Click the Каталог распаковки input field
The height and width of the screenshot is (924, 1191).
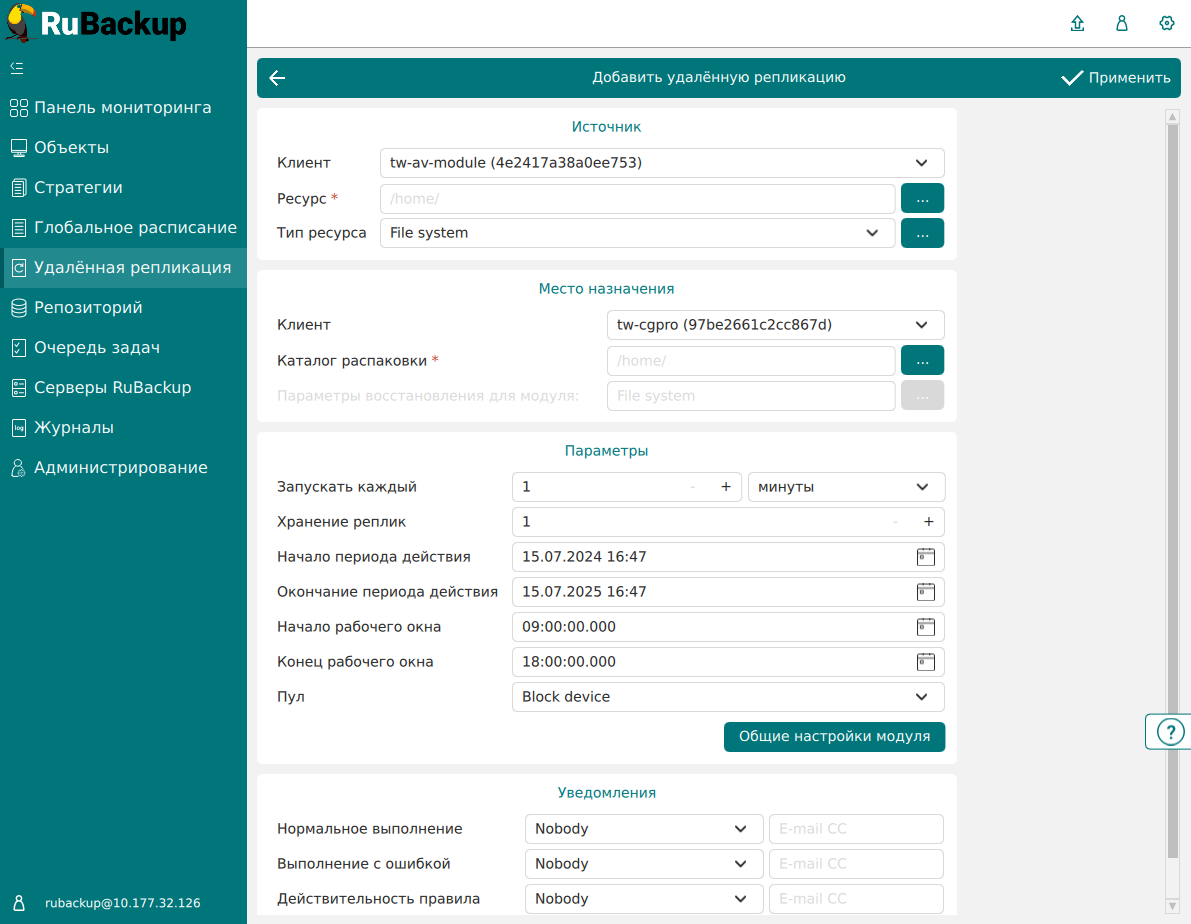(x=750, y=361)
